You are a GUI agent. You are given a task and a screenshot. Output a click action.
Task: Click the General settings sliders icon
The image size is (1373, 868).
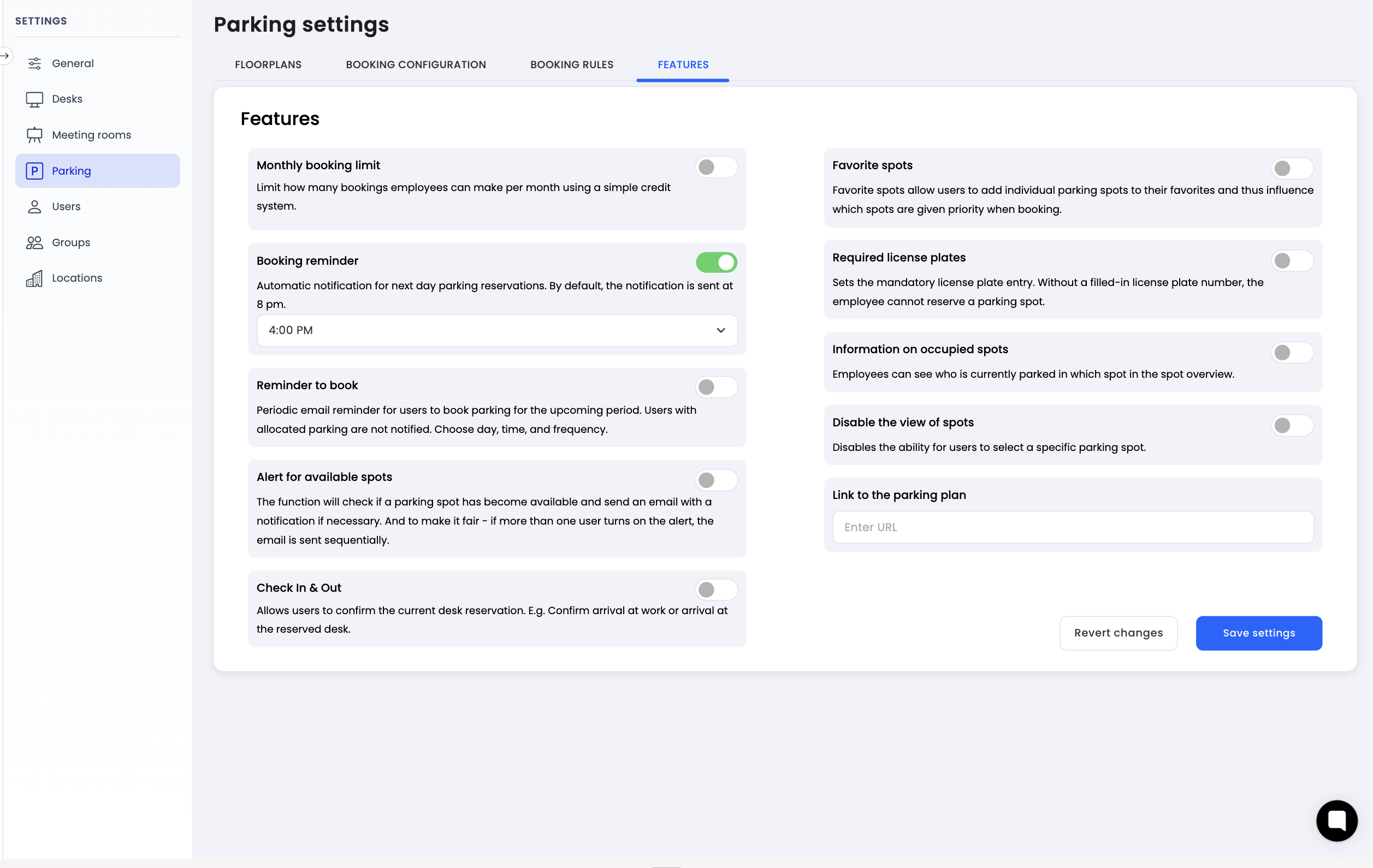coord(34,63)
